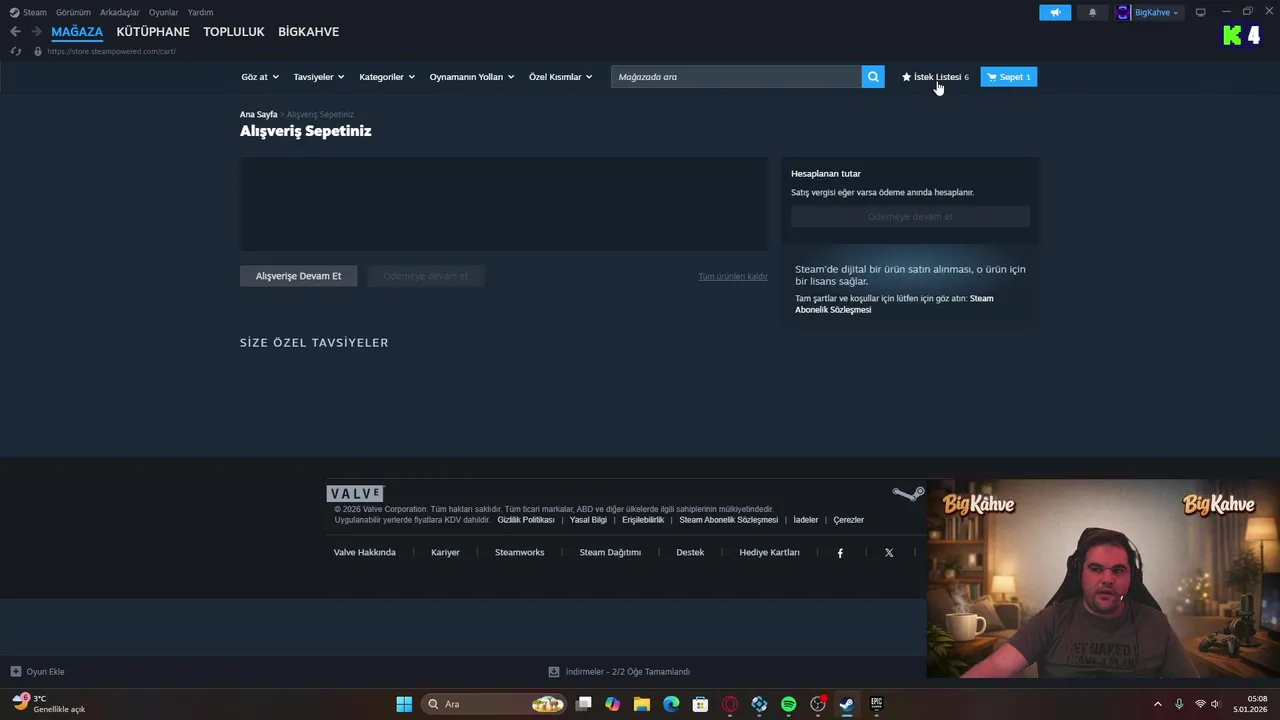This screenshot has width=1280, height=720.
Task: Open İstek Listesi wishlist
Action: point(935,77)
